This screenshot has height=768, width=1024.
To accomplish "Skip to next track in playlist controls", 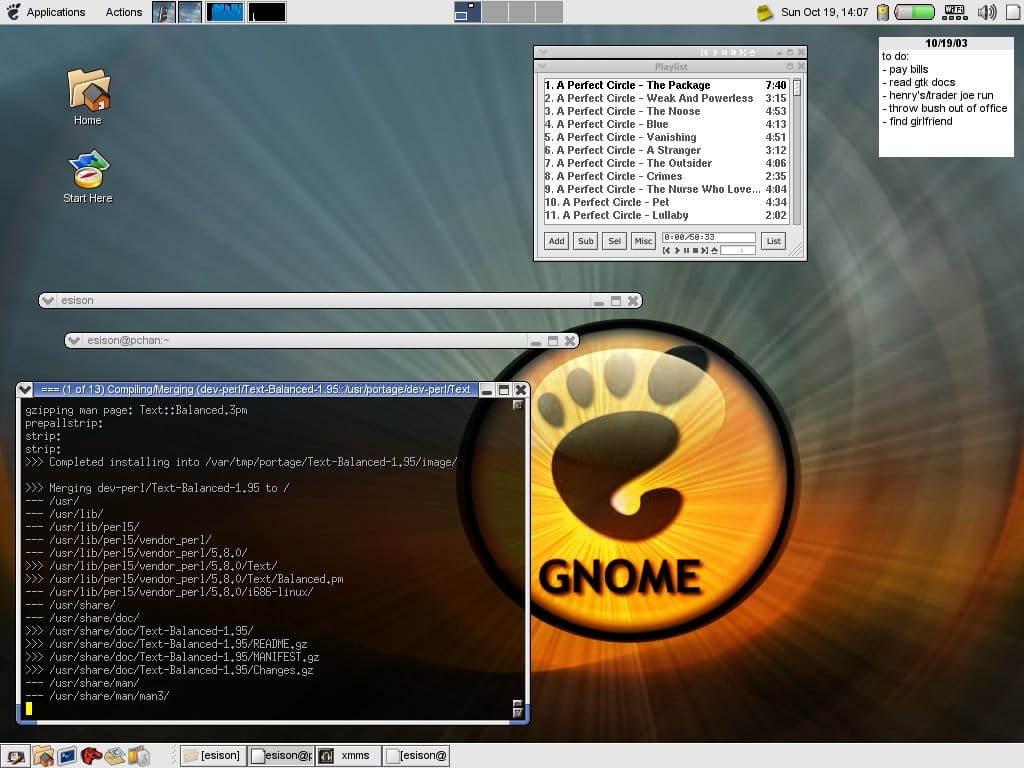I will click(705, 251).
